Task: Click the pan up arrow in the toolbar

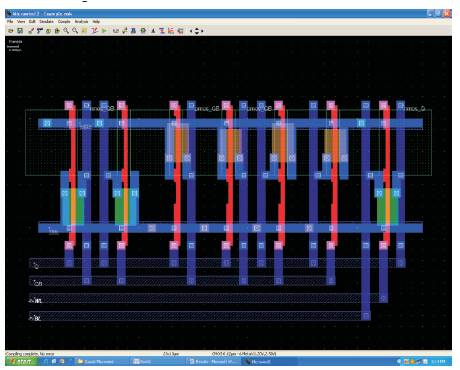Action: 197,29
